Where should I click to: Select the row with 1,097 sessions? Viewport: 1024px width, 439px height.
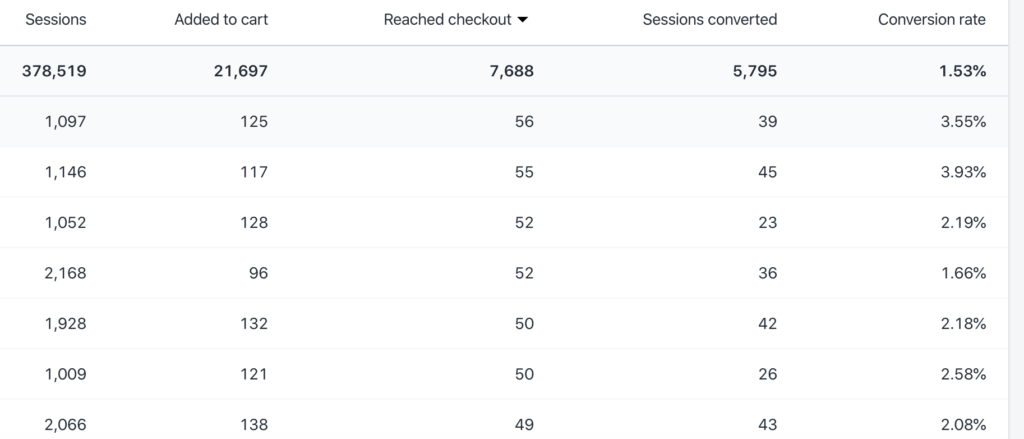point(504,122)
